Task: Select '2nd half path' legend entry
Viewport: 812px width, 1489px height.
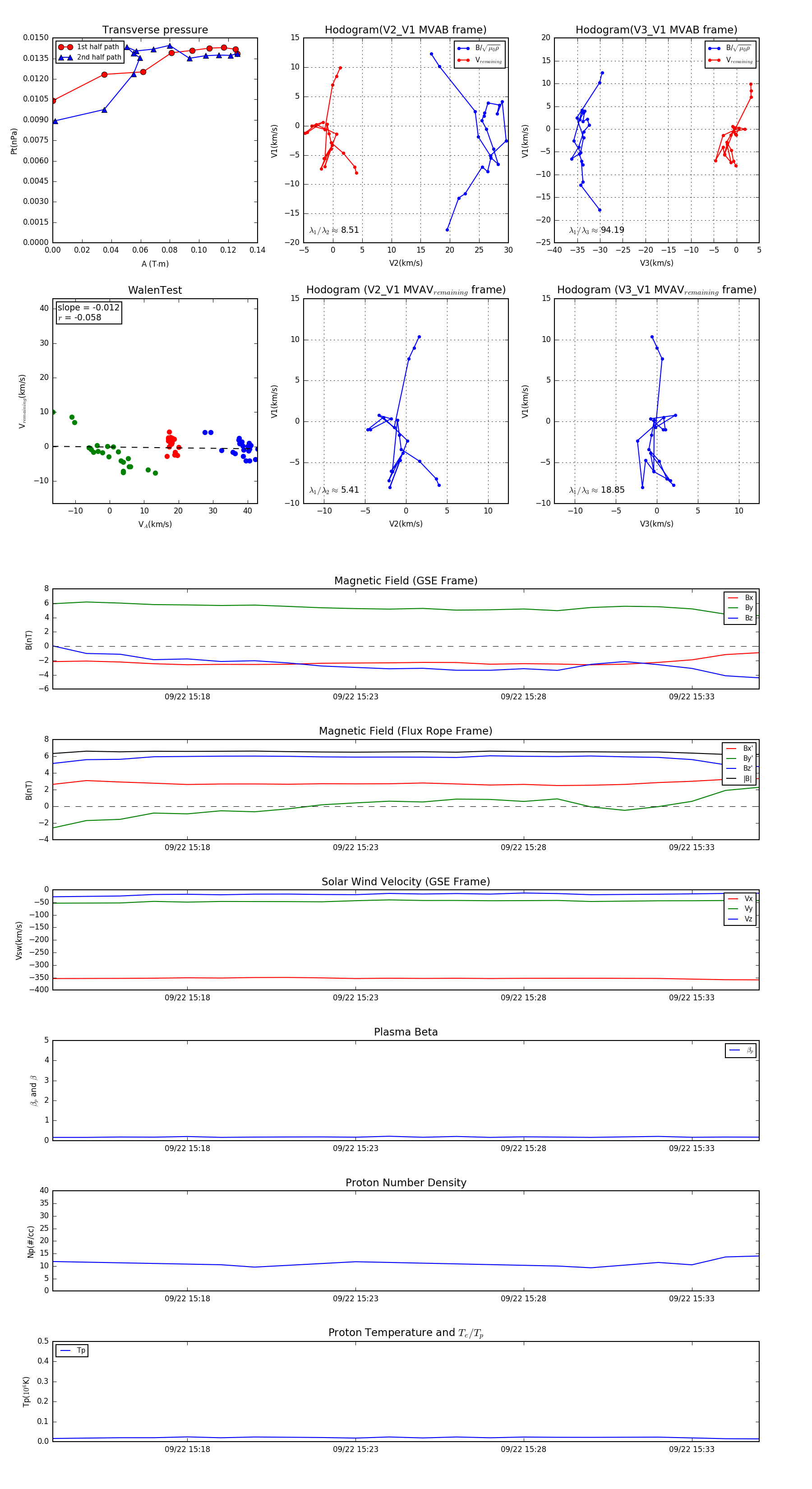Action: [89, 57]
